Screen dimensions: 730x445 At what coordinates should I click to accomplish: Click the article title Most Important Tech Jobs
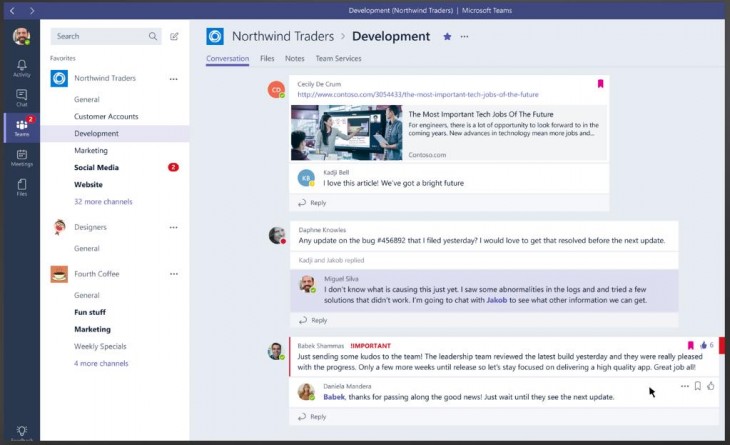[481, 115]
